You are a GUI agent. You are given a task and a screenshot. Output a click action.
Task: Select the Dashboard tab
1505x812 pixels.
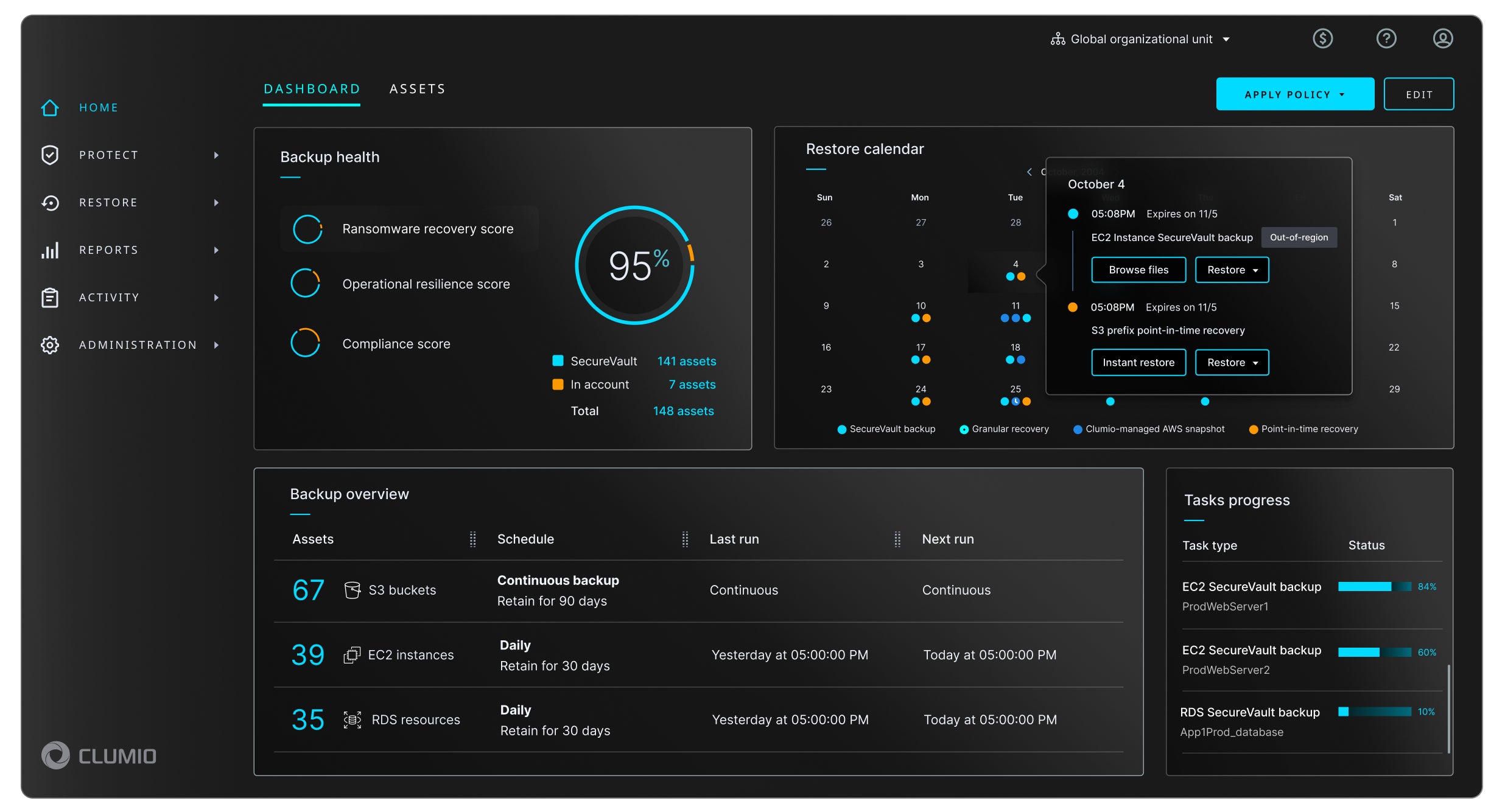pyautogui.click(x=311, y=88)
